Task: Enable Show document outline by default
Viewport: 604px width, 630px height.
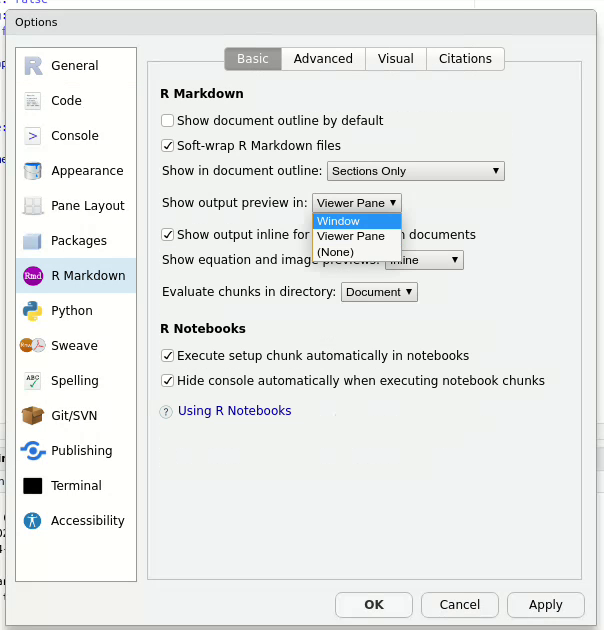Action: click(167, 121)
